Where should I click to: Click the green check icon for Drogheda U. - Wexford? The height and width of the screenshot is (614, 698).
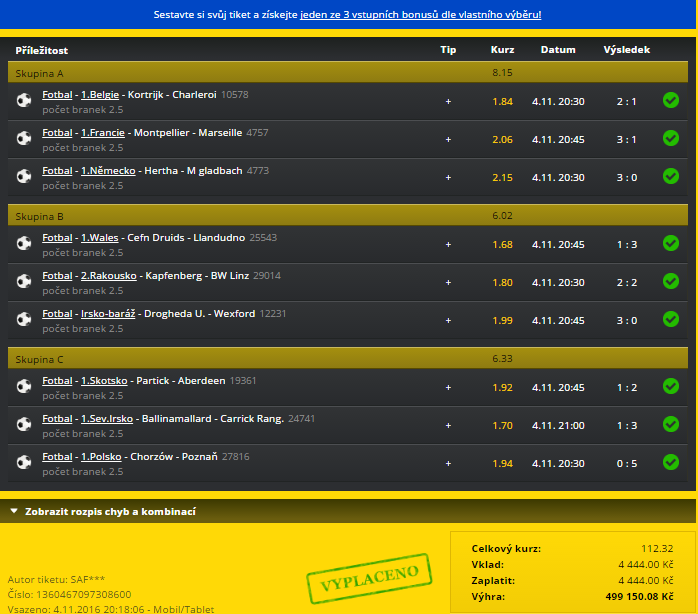[x=670, y=319]
